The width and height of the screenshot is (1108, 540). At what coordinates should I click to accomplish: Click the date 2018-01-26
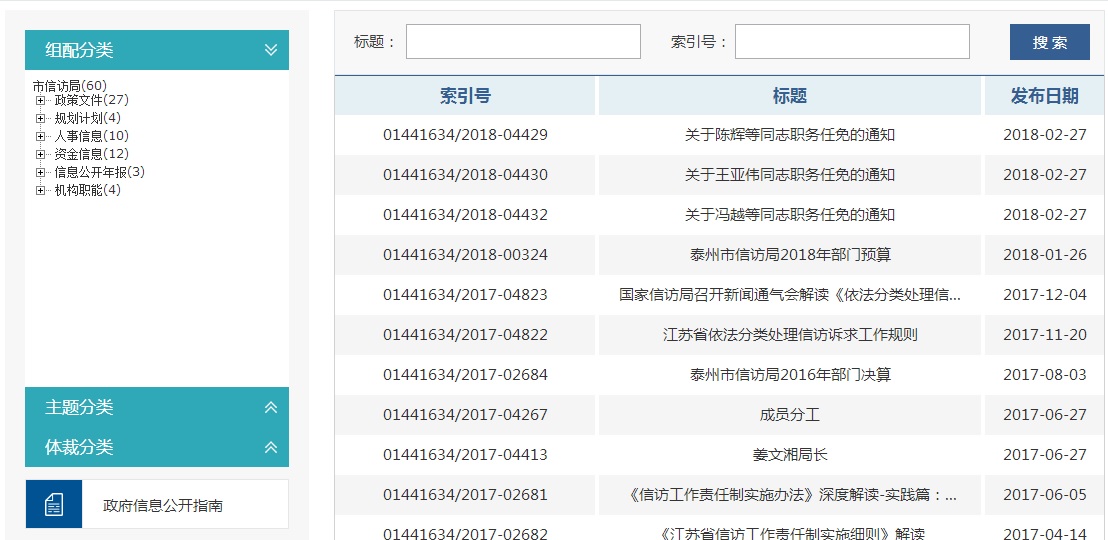pos(1045,254)
